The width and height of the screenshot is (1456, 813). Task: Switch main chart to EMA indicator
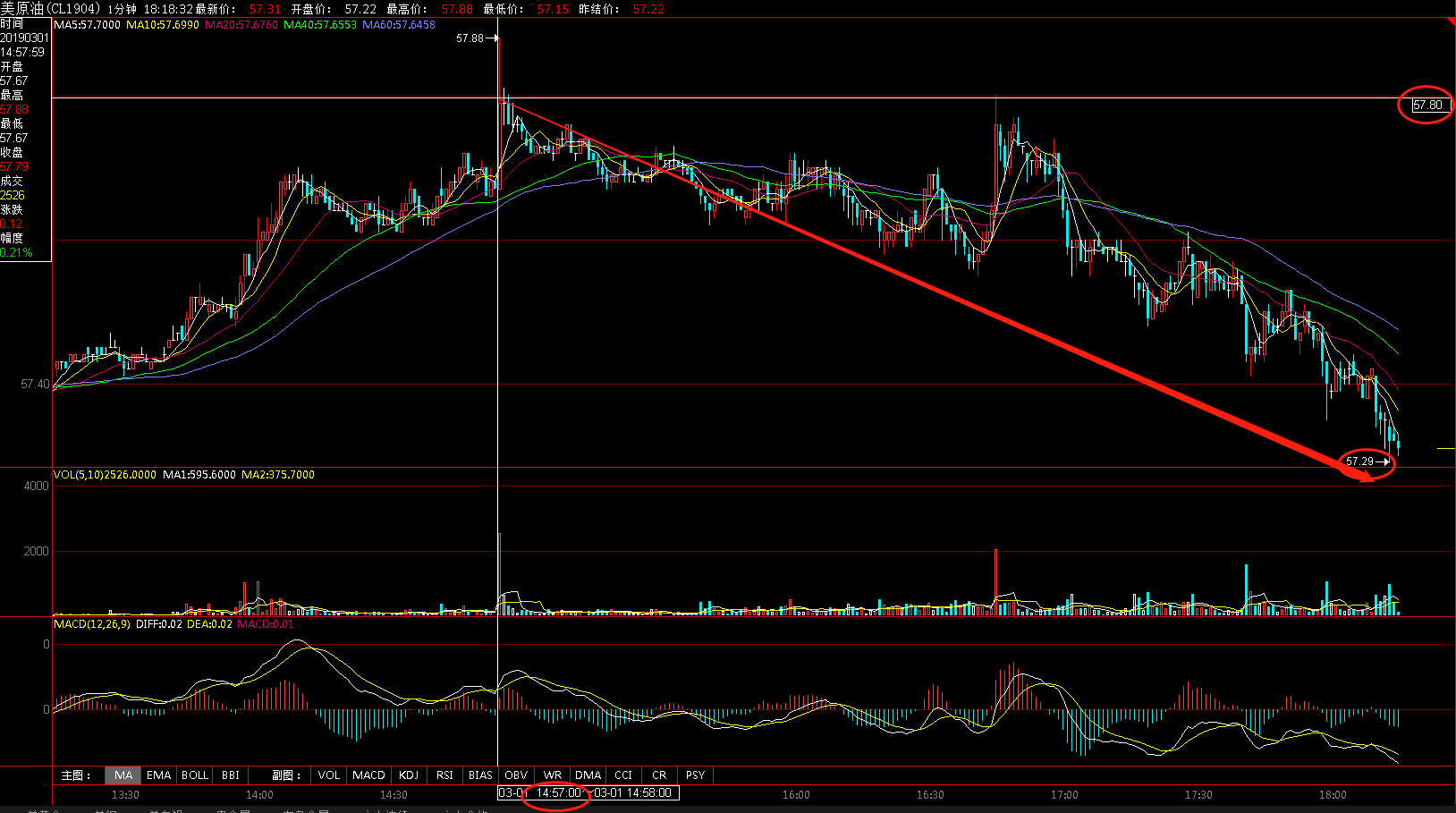point(158,775)
